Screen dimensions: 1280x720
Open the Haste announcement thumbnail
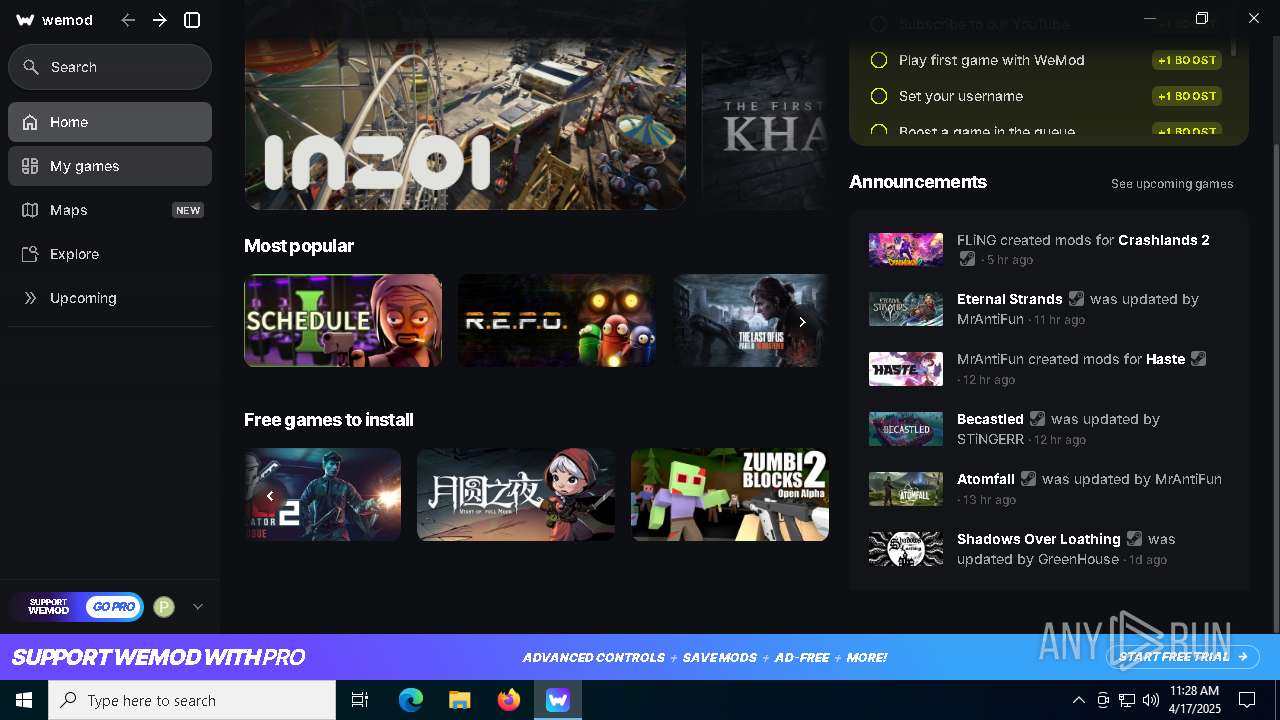pyautogui.click(x=906, y=369)
